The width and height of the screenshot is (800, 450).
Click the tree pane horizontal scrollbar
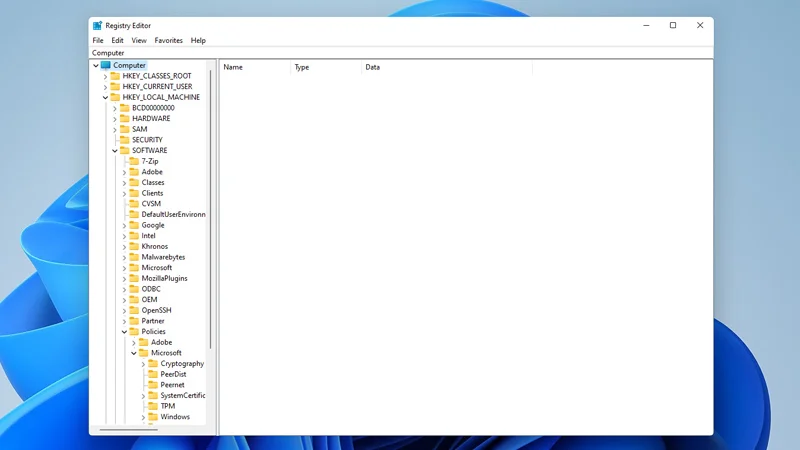tap(129, 430)
